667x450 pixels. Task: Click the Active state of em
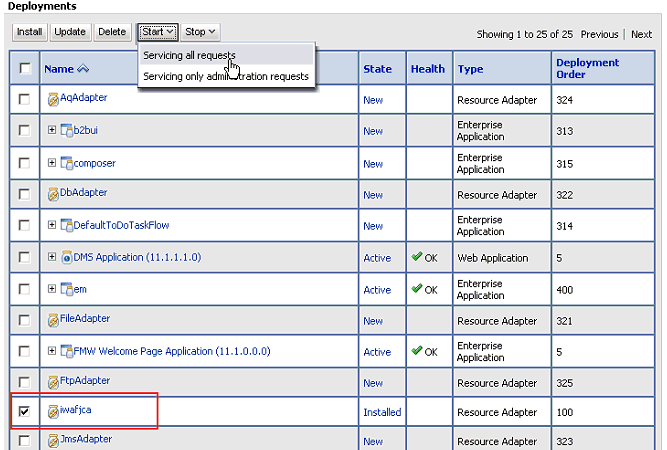(377, 290)
